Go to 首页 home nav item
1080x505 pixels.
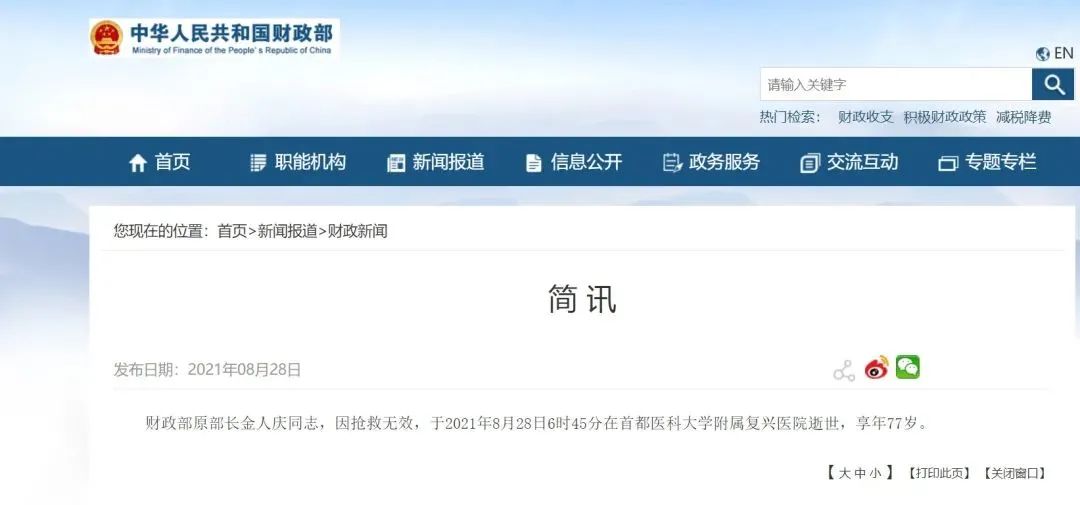[x=159, y=163]
